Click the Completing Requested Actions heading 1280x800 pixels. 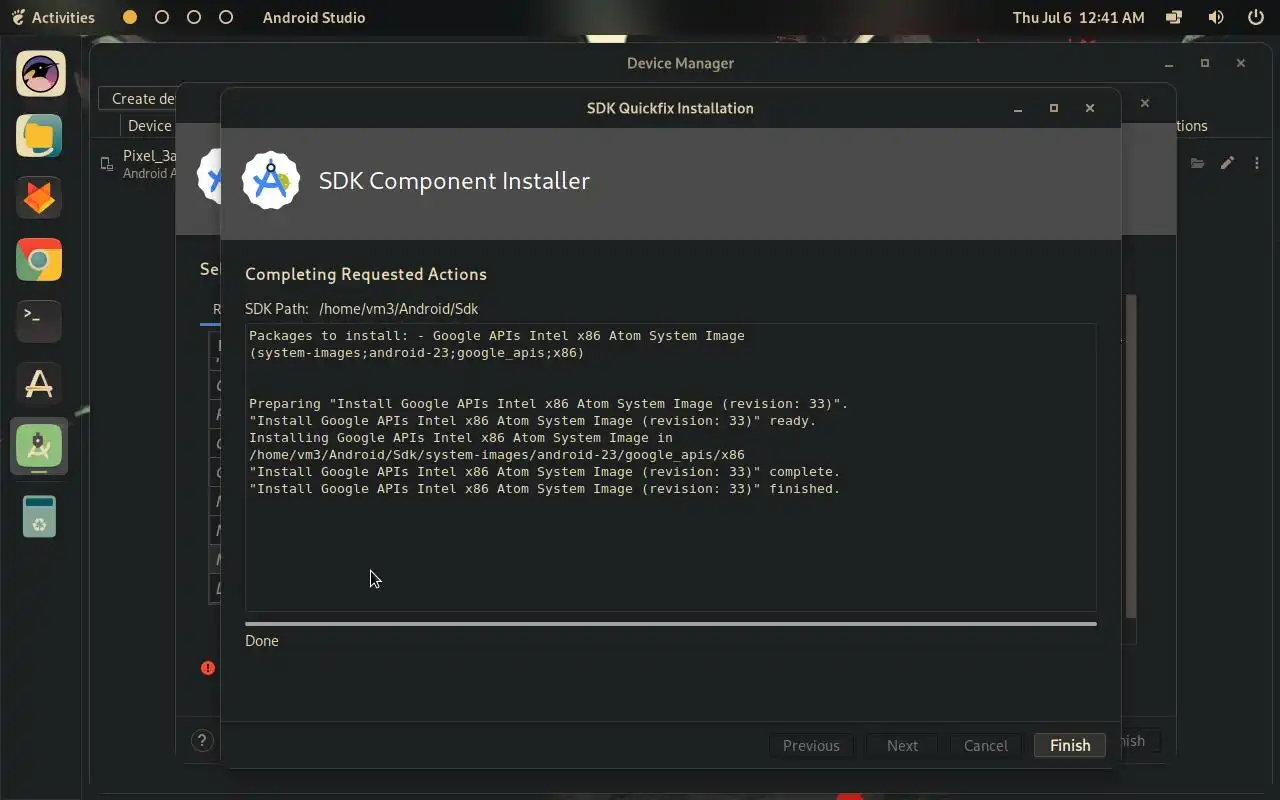(x=366, y=274)
